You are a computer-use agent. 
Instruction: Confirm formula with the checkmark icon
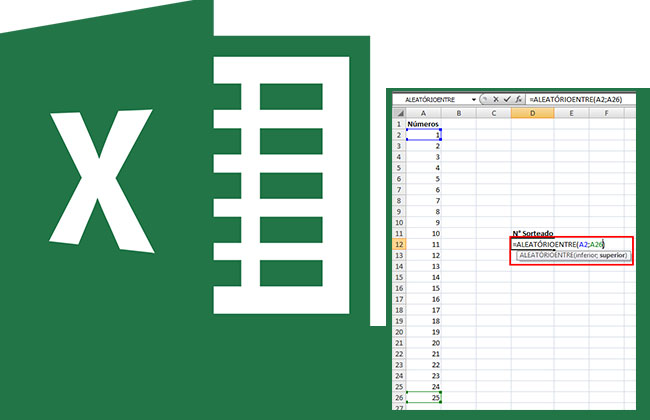507,100
